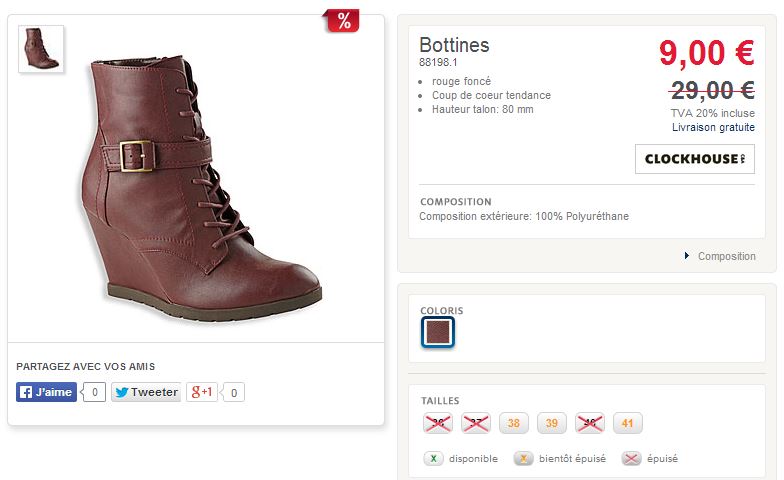784x480 pixels.
Task: Click the red percent sale badge
Action: [x=344, y=21]
